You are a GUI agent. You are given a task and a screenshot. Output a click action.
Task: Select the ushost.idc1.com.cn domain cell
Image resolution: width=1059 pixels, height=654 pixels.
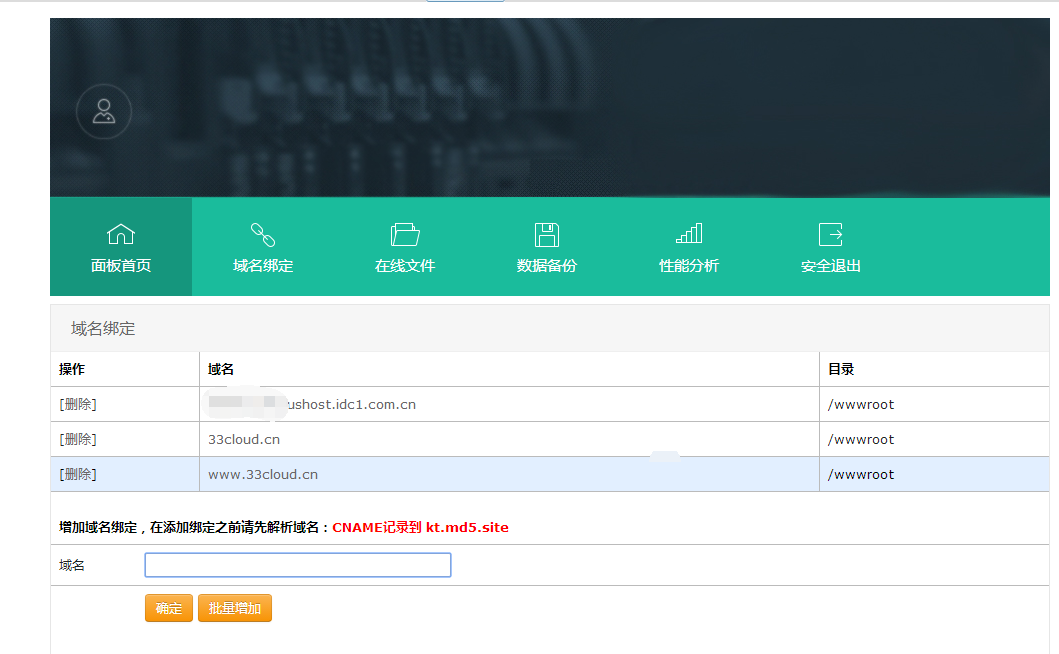pos(509,404)
